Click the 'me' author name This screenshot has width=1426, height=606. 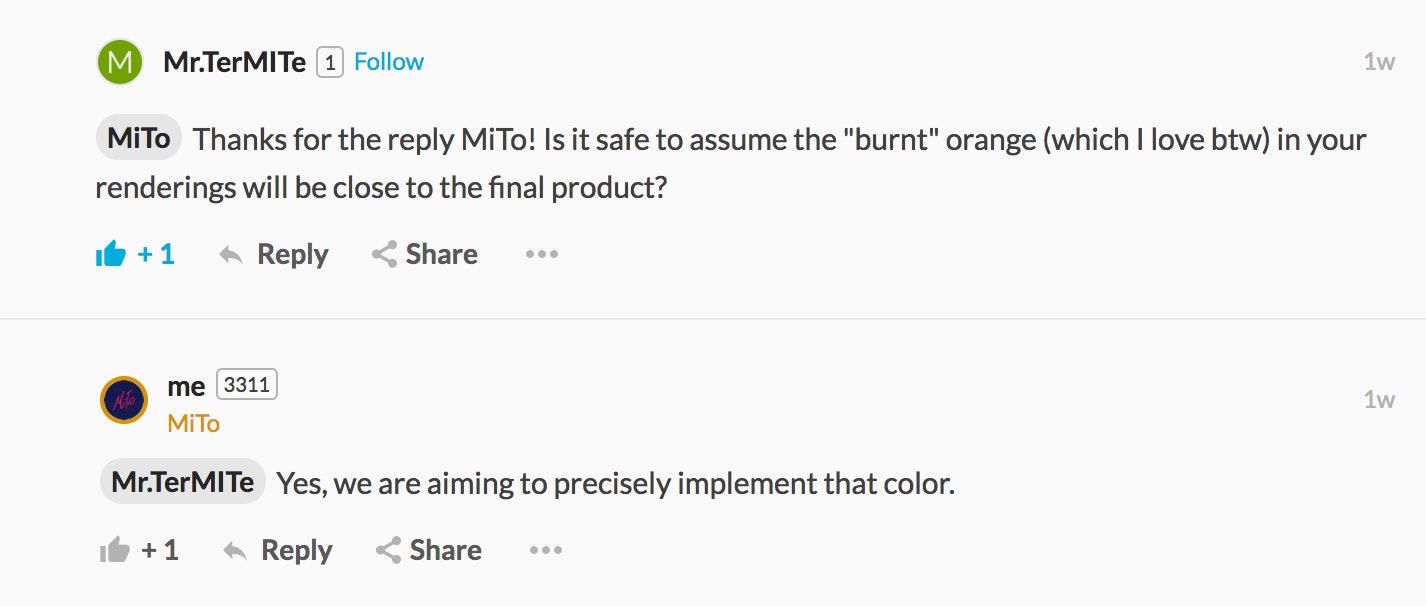pos(186,387)
